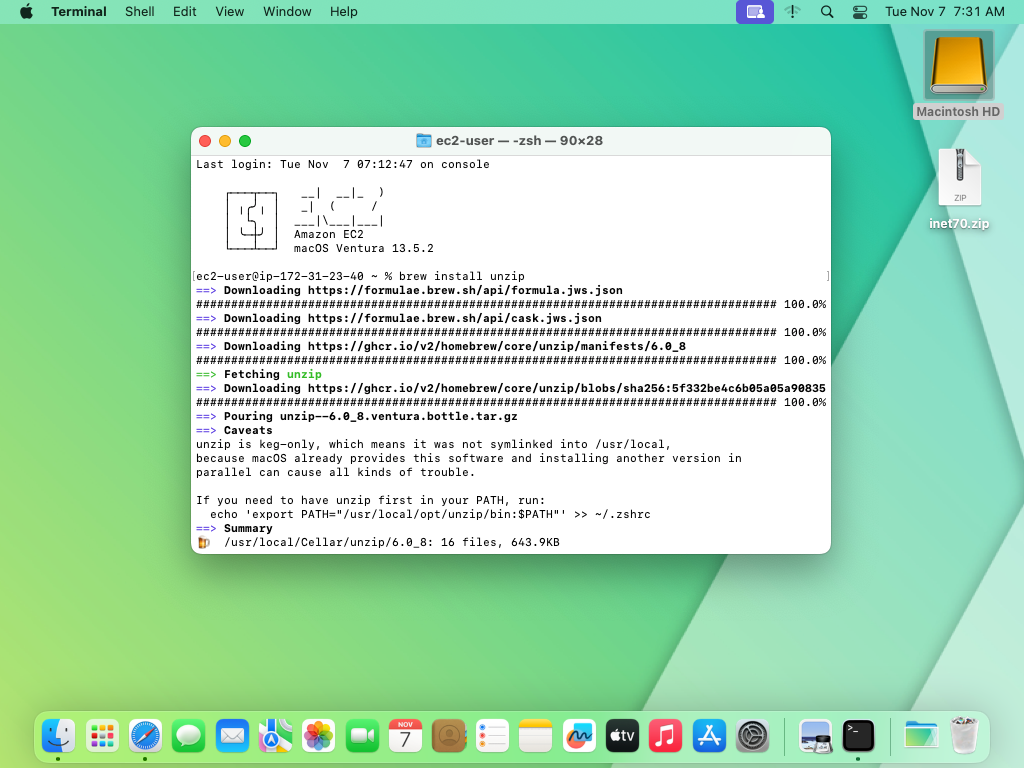Open System Settings in the Dock
This screenshot has width=1024, height=768.
tap(752, 735)
